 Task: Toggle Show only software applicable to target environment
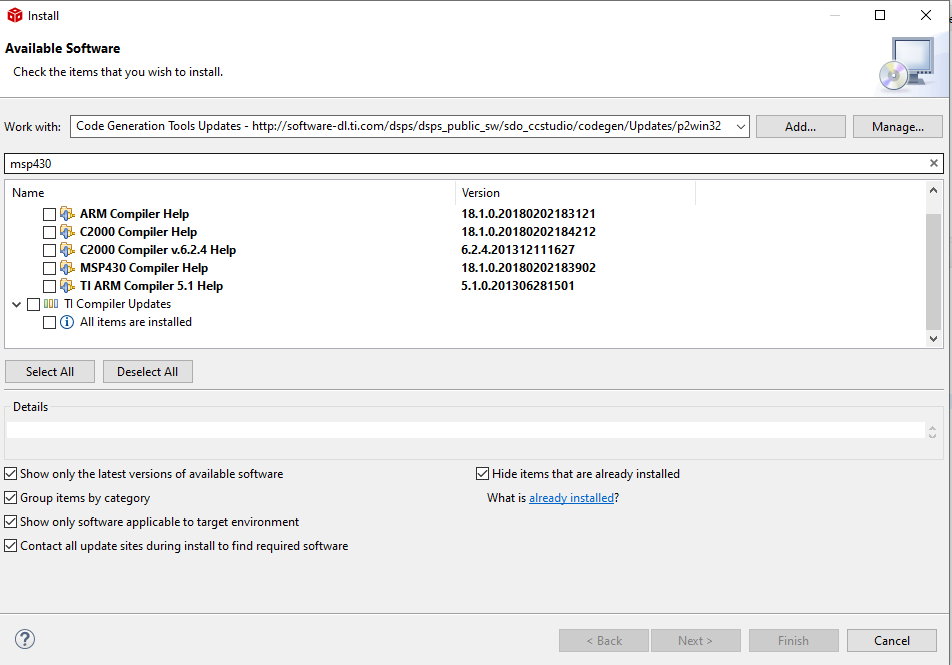[10, 522]
